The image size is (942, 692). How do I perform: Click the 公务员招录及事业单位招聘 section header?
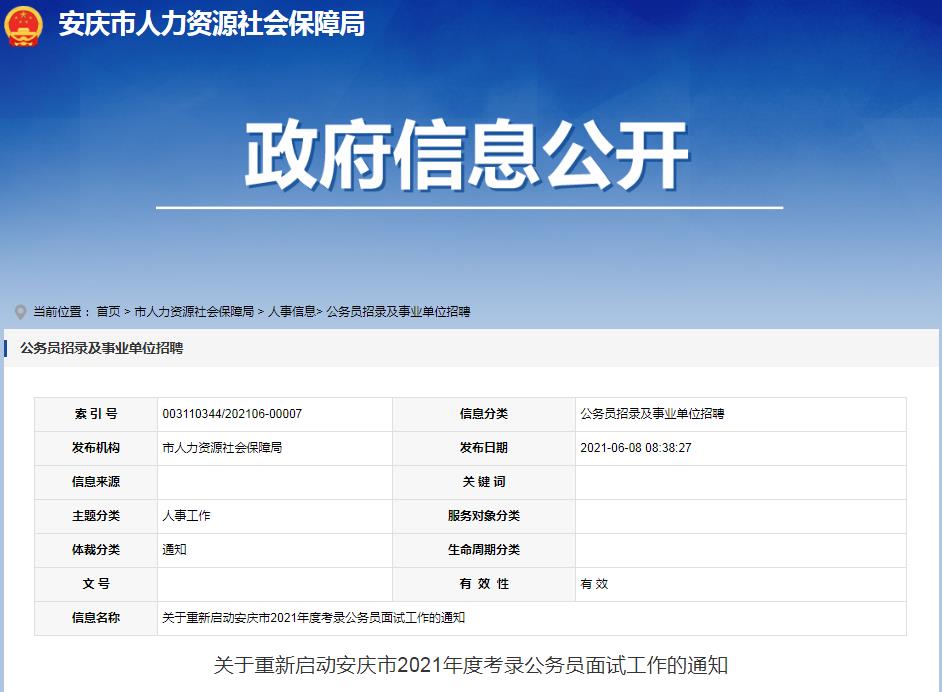(101, 348)
